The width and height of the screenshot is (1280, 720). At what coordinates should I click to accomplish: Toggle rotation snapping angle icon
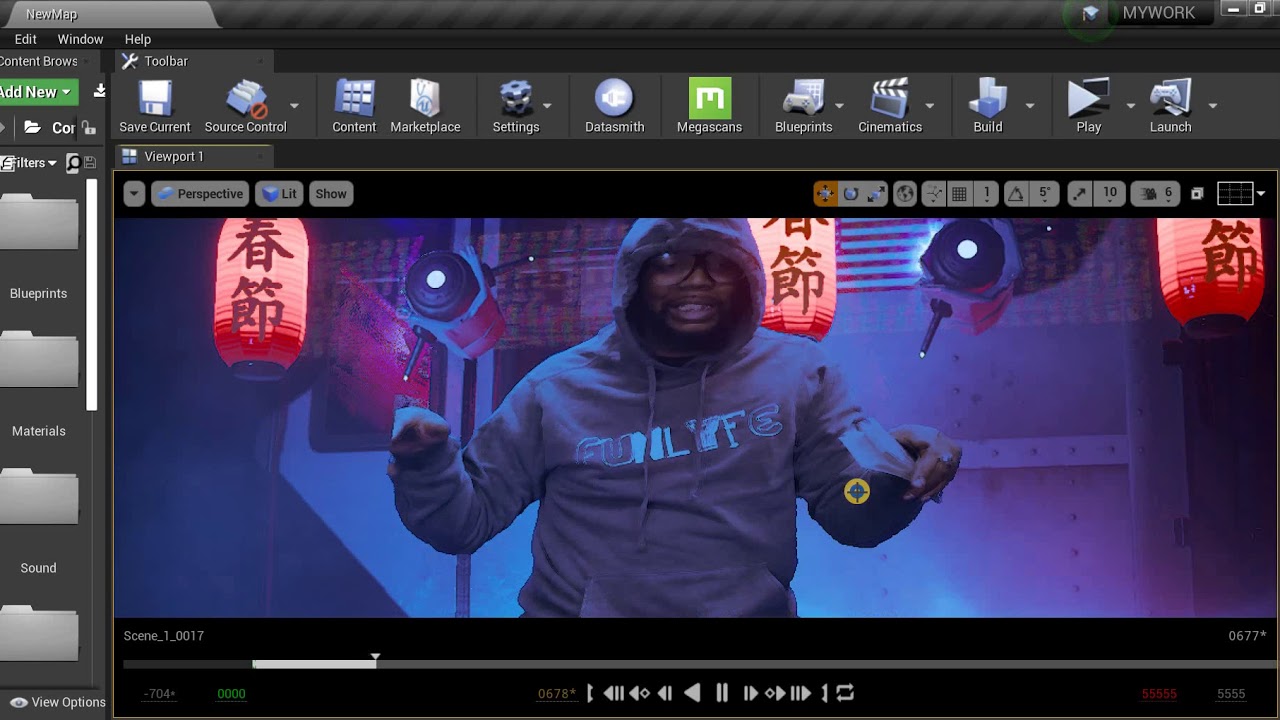tap(1015, 194)
